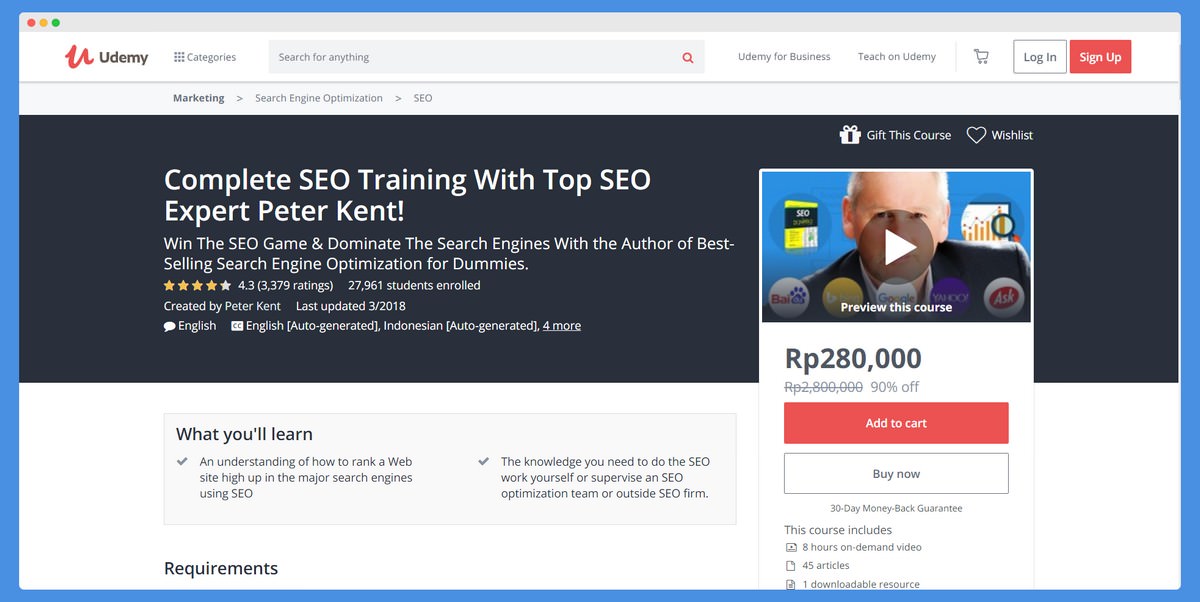Add course to Wishlist via heart icon
The height and width of the screenshot is (602, 1200).
click(x=976, y=135)
